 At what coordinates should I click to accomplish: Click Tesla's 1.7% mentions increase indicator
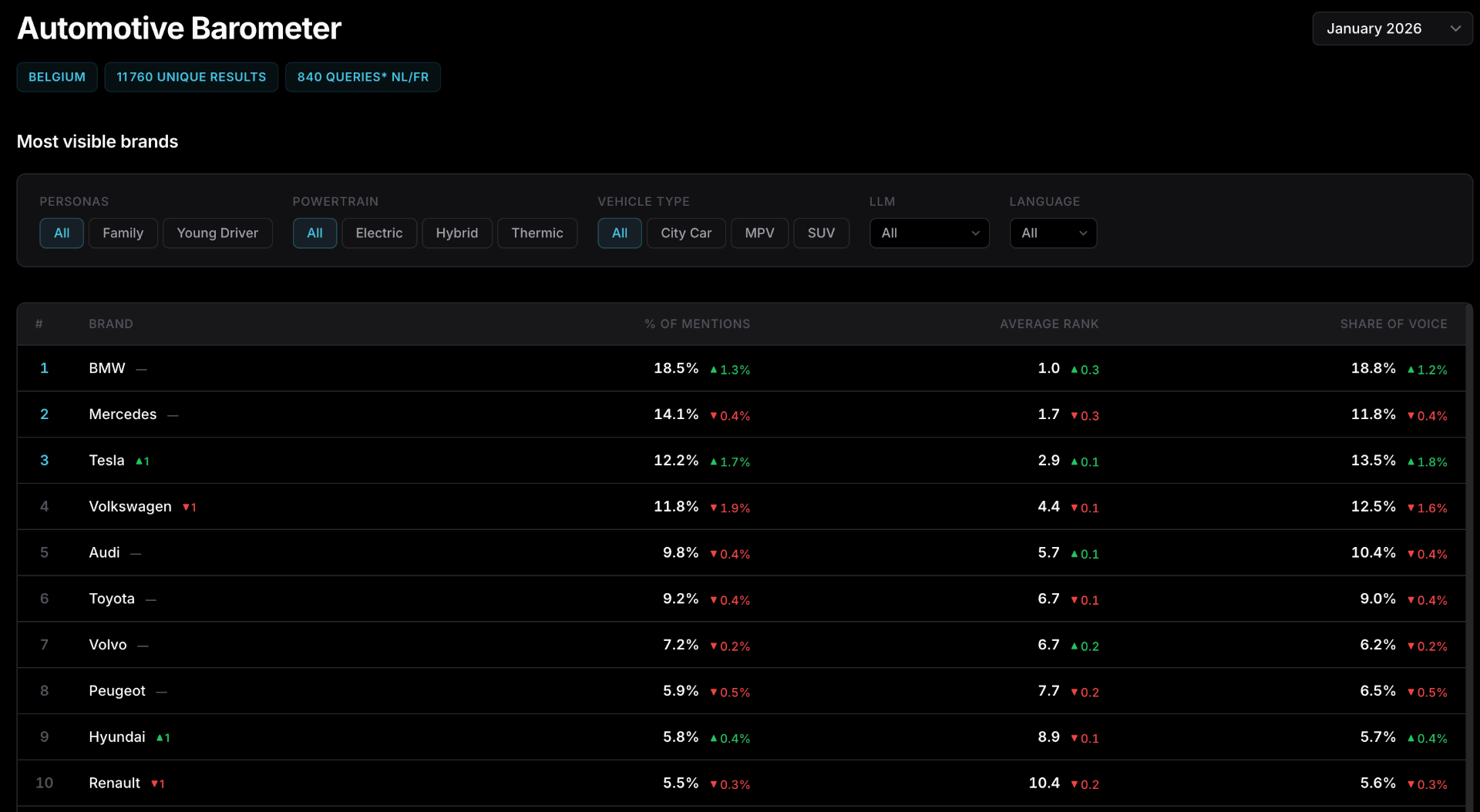(x=730, y=462)
